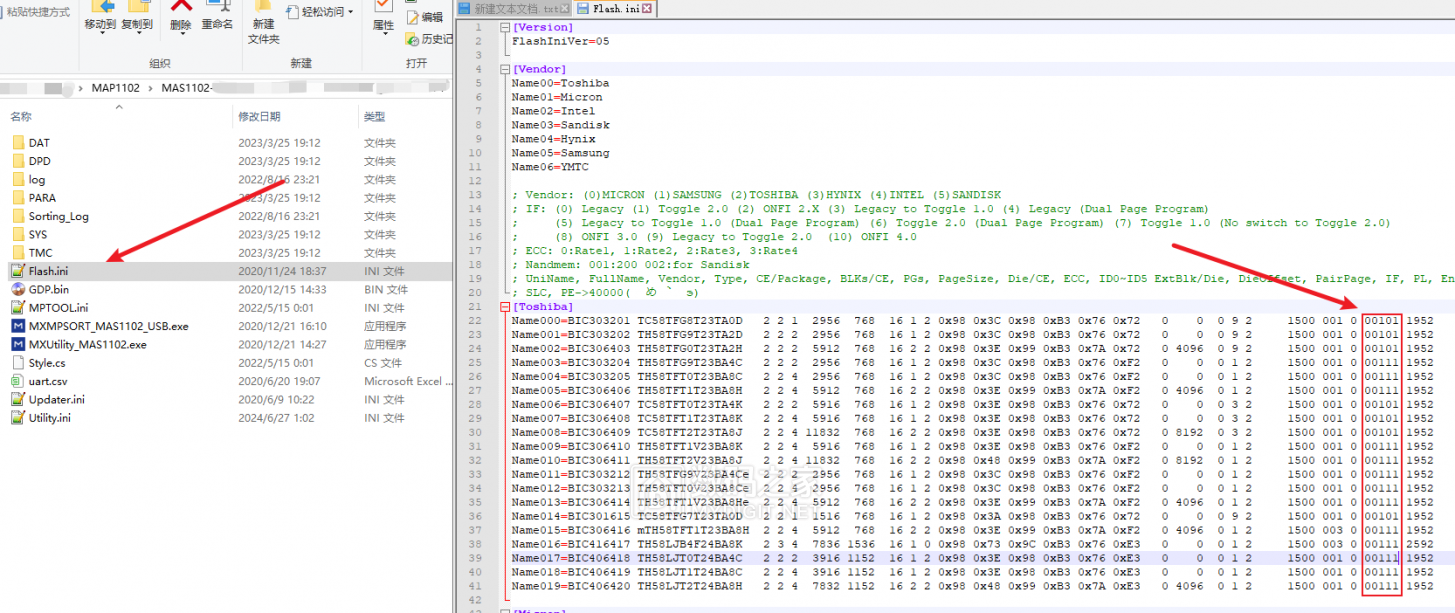Click the MPTOOL.ini file icon
The height and width of the screenshot is (613, 1455).
click(x=18, y=308)
